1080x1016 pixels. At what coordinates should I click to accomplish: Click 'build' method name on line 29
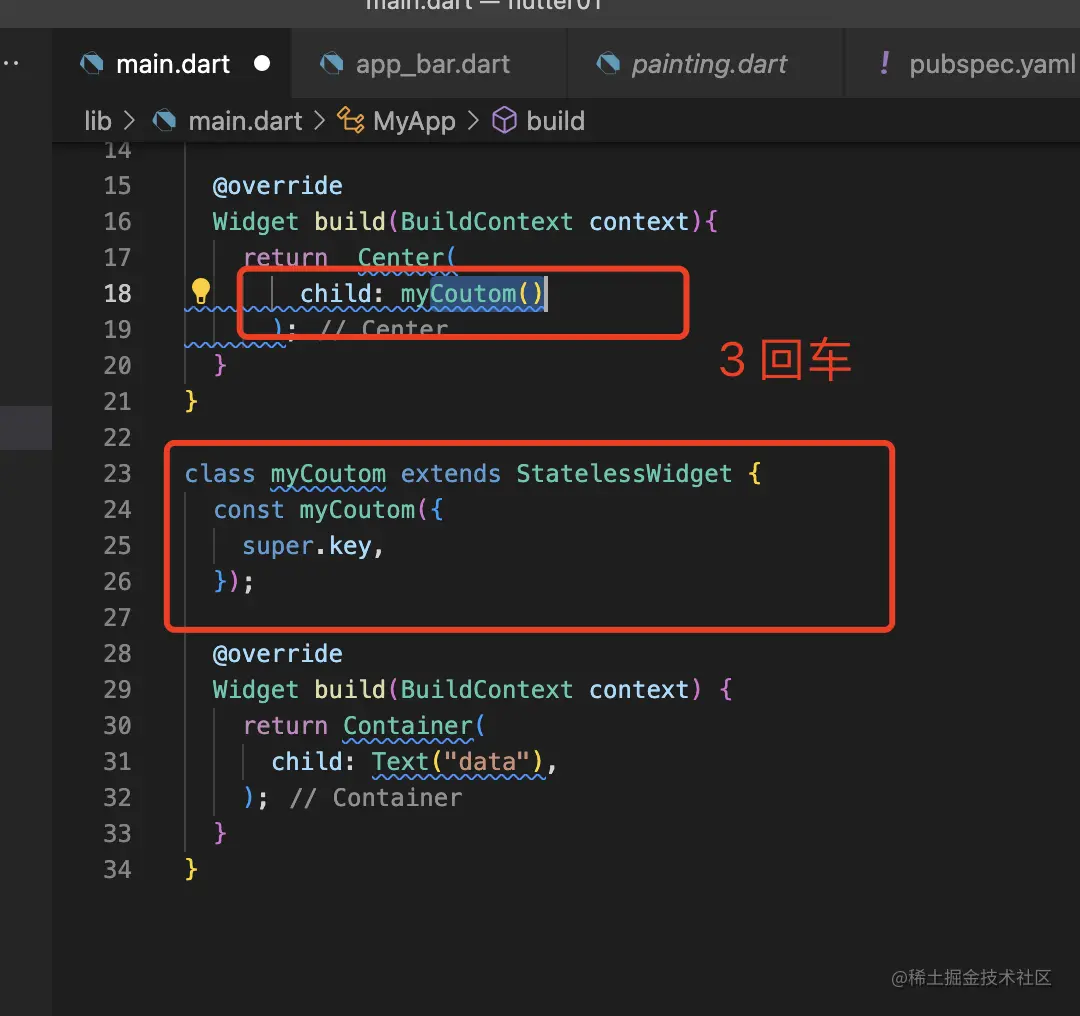point(349,690)
